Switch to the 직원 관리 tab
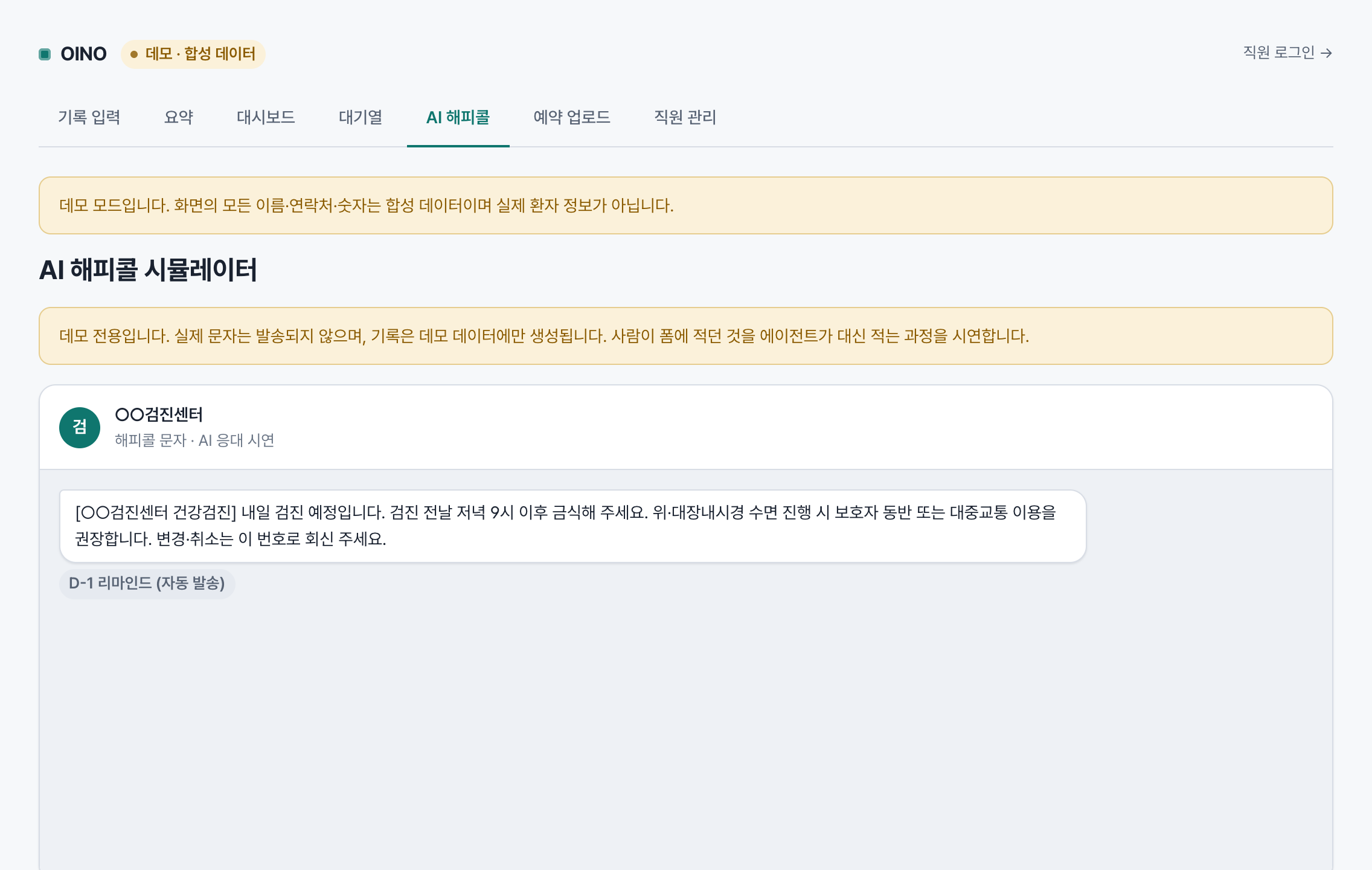The image size is (1372, 870). (x=685, y=117)
